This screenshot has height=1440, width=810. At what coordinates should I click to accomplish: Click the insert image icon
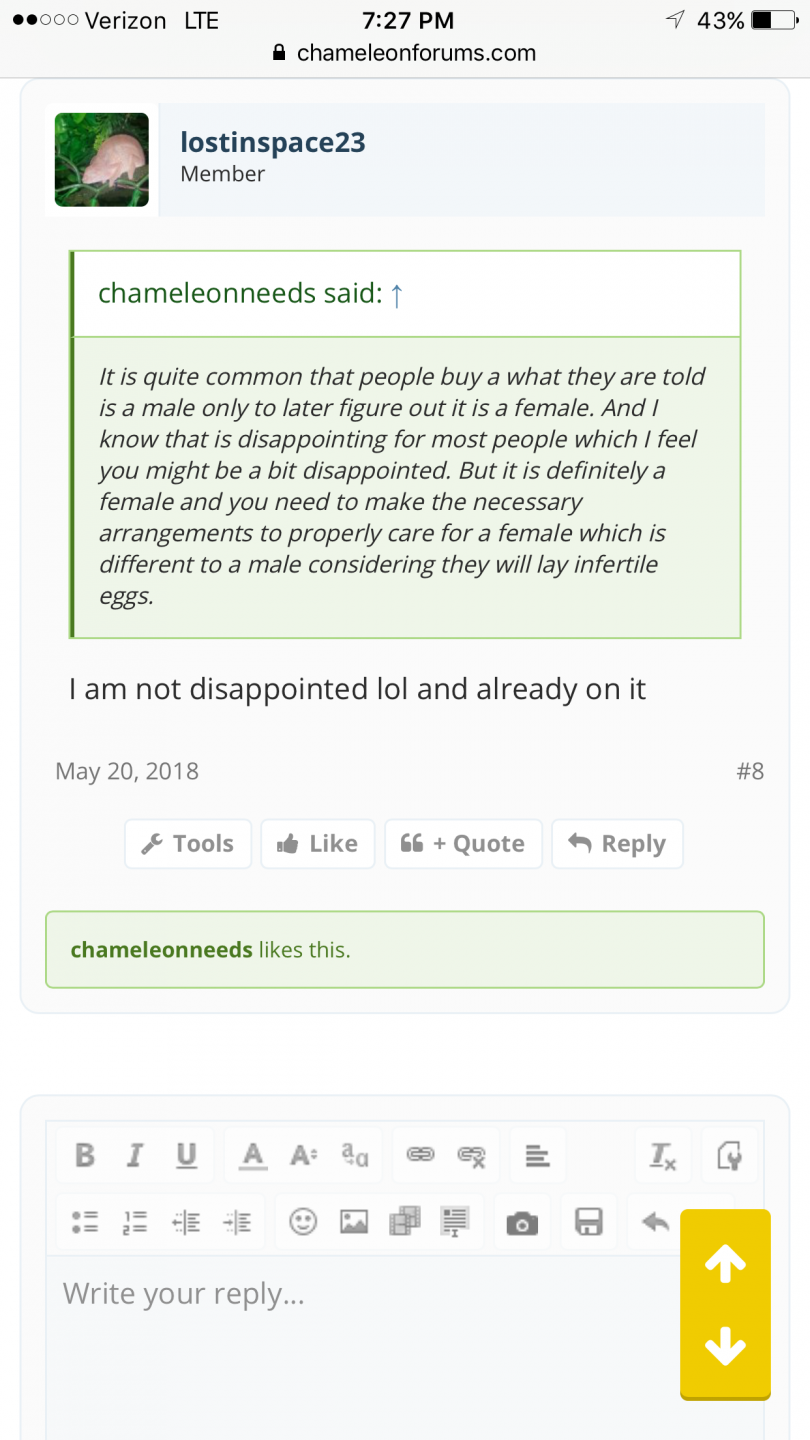pyautogui.click(x=354, y=1221)
